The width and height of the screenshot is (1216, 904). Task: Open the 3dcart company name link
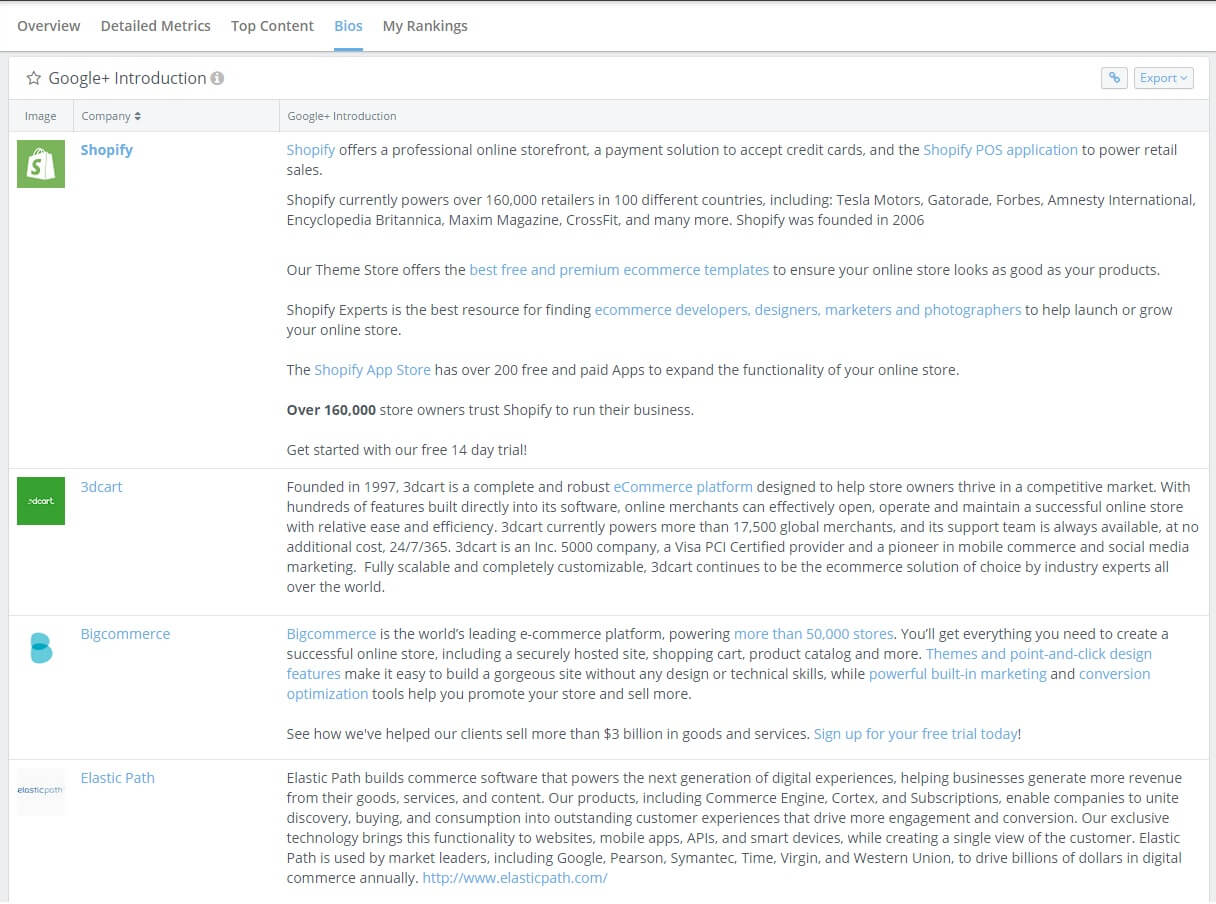click(101, 487)
